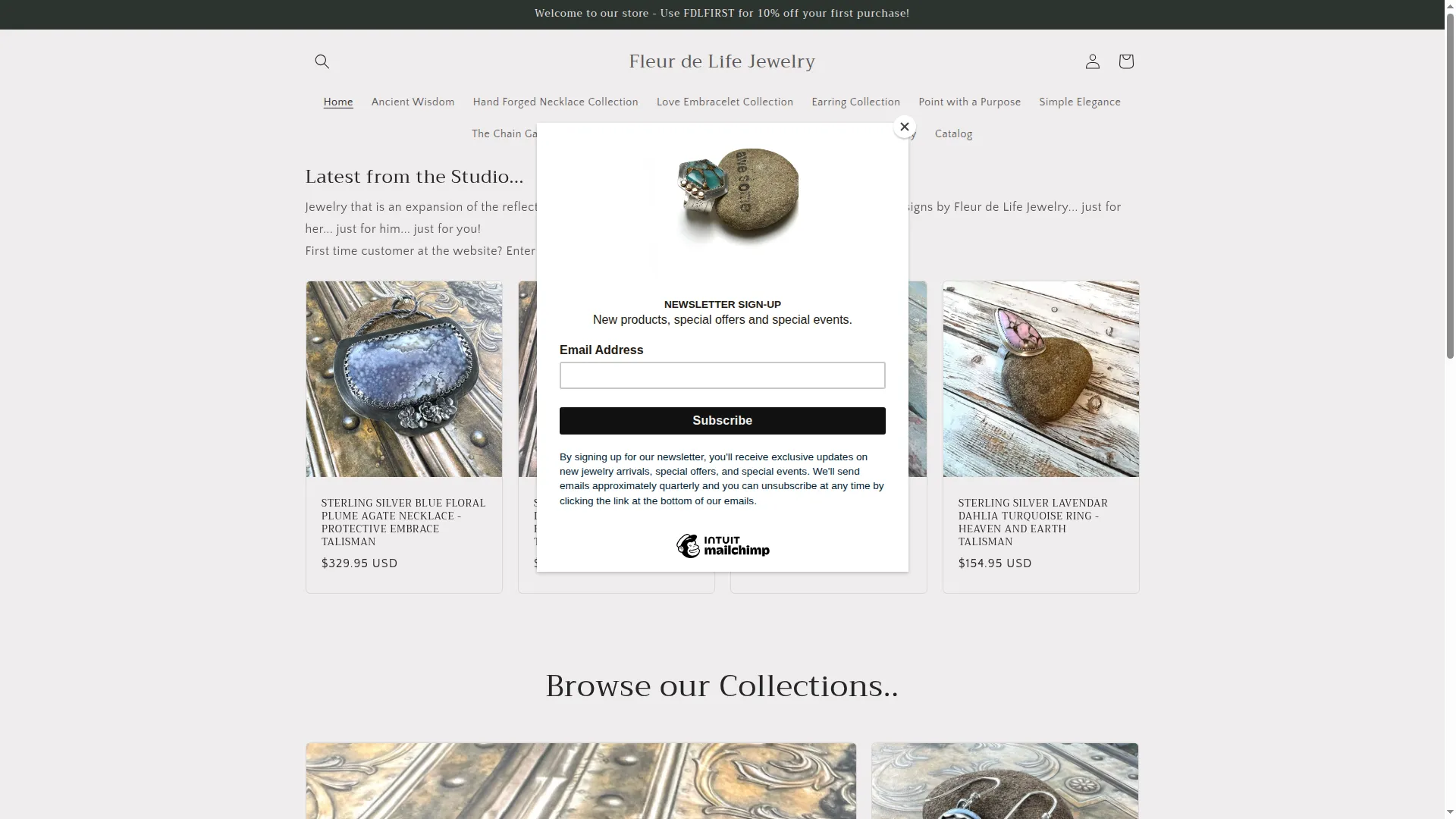Click the FDLFIRST announcement bar text

pyautogui.click(x=722, y=14)
